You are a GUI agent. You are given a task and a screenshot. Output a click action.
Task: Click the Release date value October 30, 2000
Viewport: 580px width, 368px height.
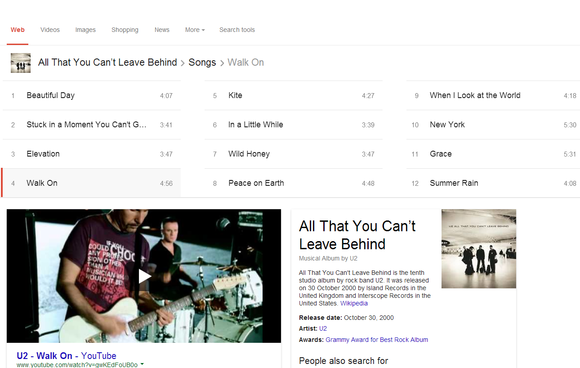[369, 318]
